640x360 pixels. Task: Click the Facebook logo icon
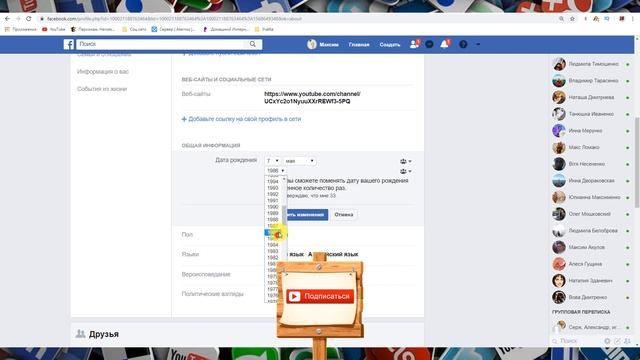pos(69,44)
